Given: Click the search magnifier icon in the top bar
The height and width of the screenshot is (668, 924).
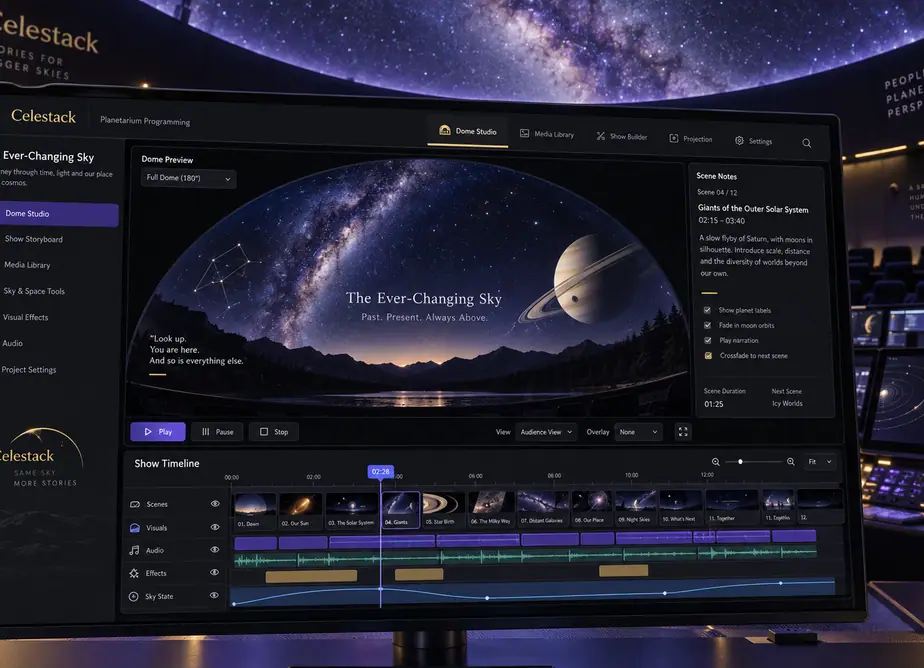Looking at the screenshot, I should (806, 143).
